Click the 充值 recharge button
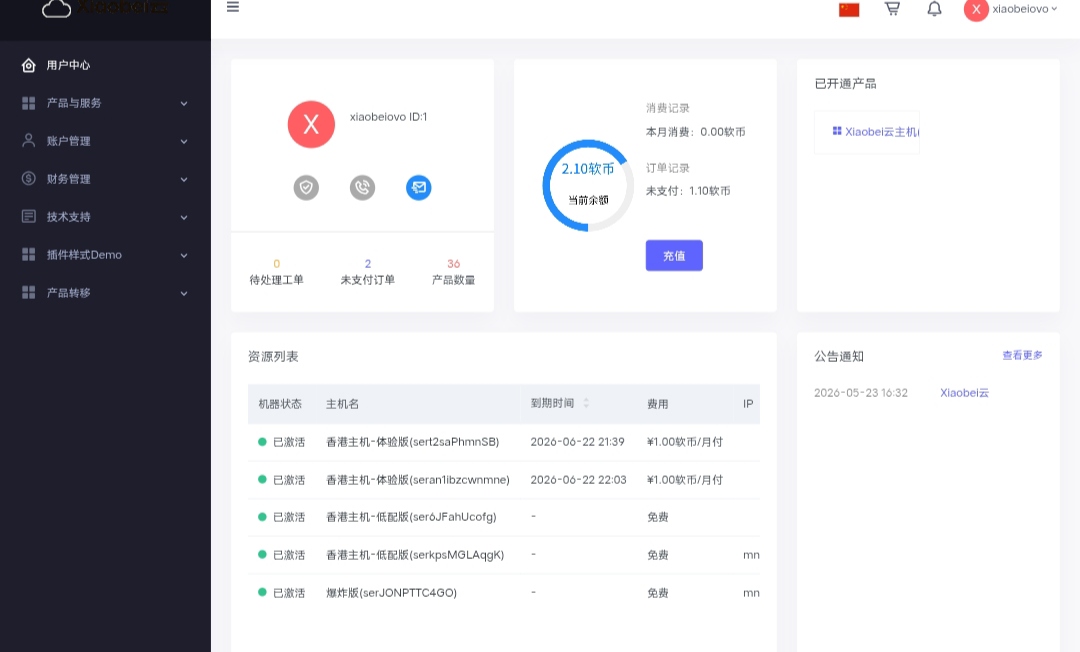 tap(674, 255)
